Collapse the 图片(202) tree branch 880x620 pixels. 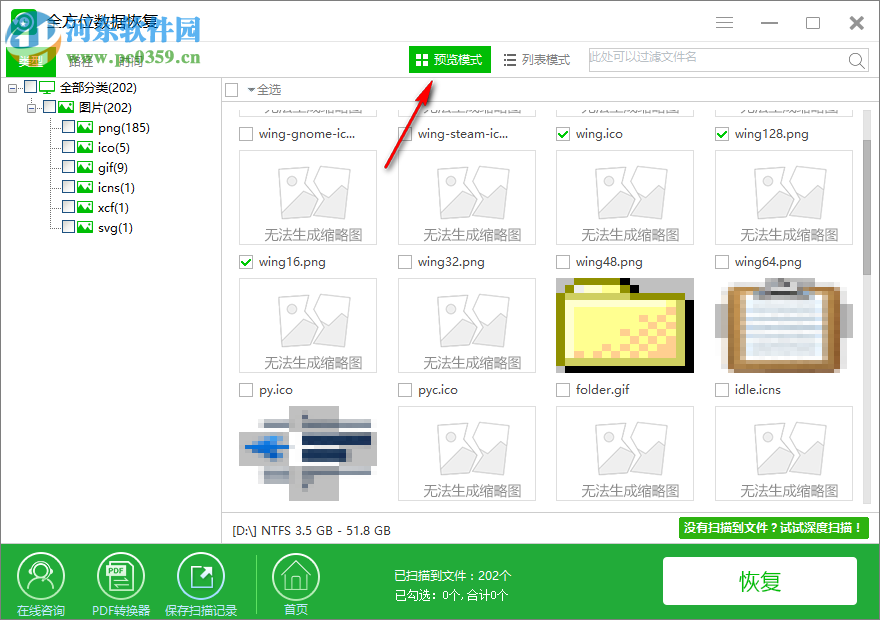coord(30,107)
